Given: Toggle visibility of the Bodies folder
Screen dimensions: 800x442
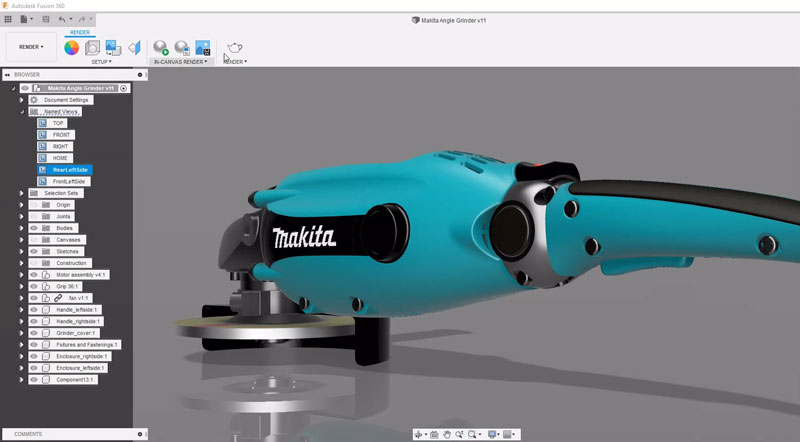Looking at the screenshot, I should (x=34, y=228).
